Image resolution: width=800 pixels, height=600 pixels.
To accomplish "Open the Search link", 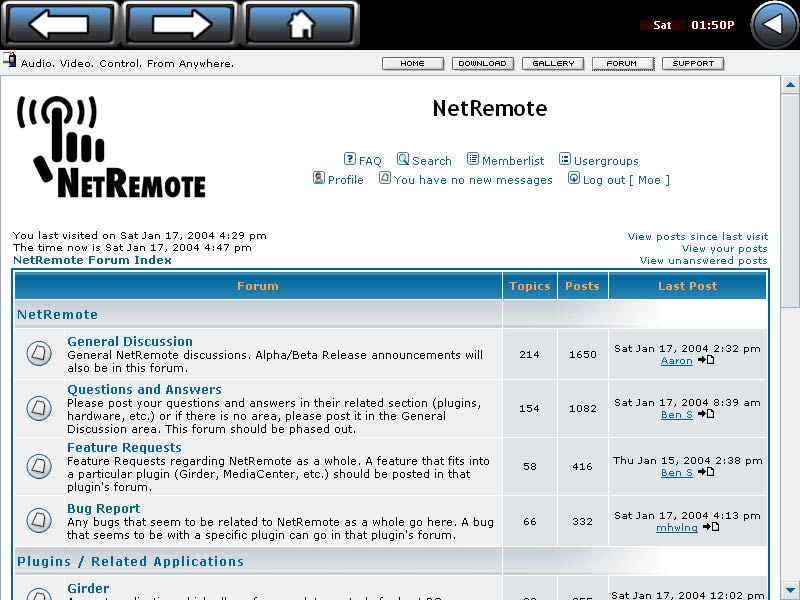I will coord(432,161).
